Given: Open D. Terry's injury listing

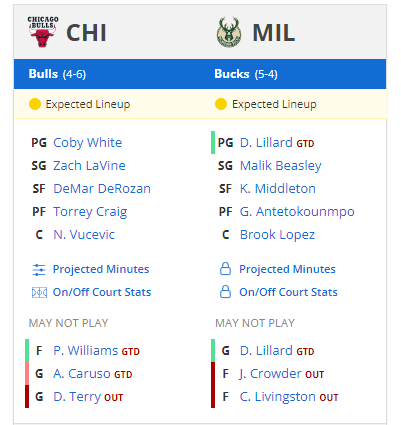Looking at the screenshot, I should pyautogui.click(x=77, y=397).
